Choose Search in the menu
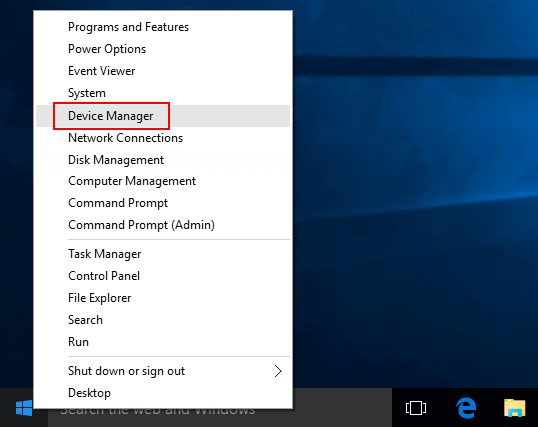538x427 pixels. [x=163, y=320]
